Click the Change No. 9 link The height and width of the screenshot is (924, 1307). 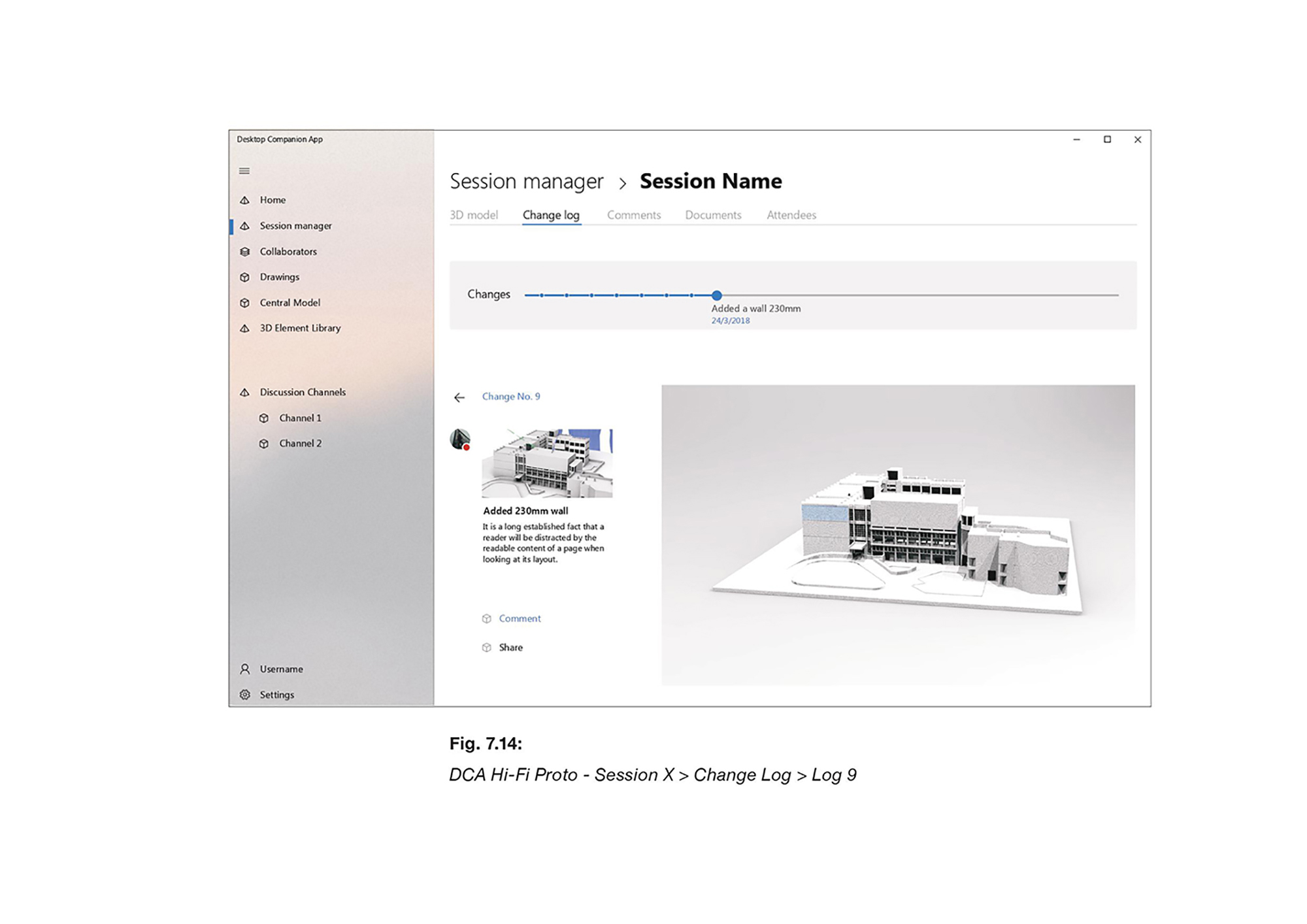point(511,397)
